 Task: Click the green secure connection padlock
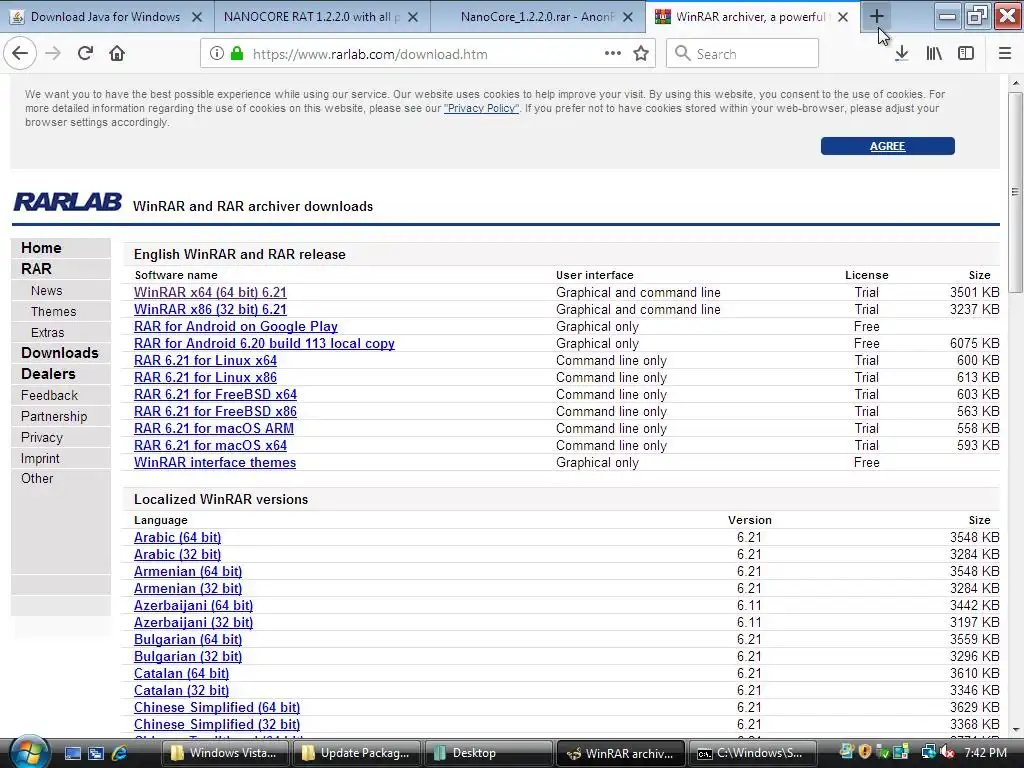[x=237, y=54]
